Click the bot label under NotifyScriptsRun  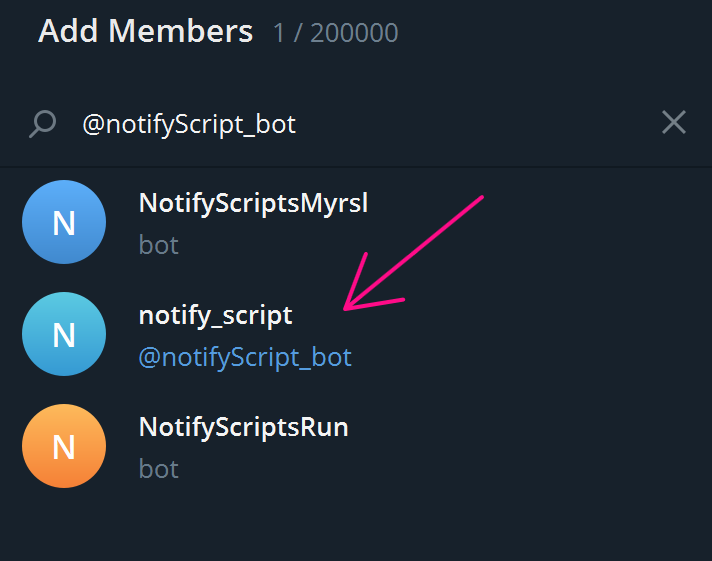(158, 469)
